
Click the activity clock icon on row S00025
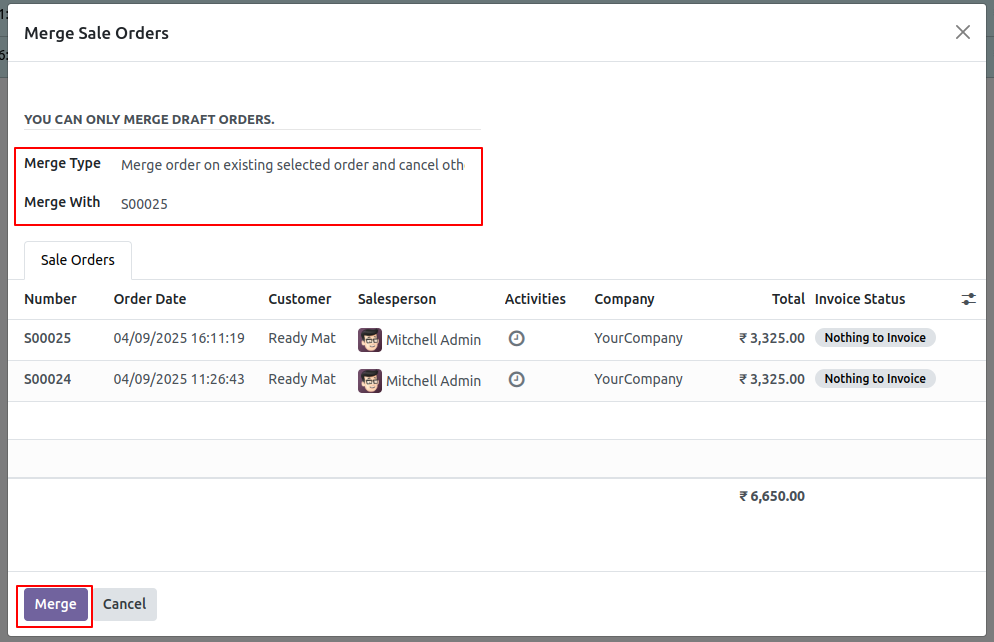pos(517,338)
